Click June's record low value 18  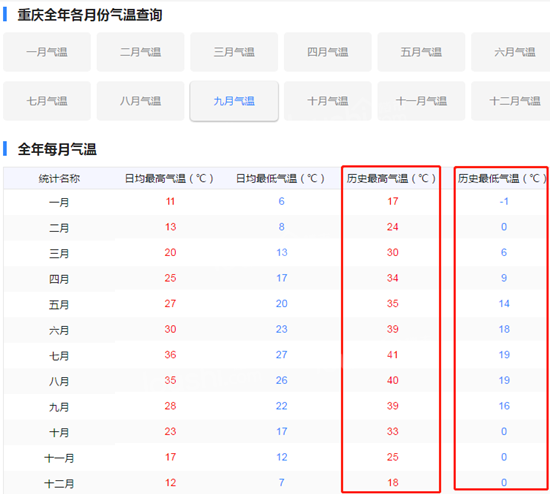(x=504, y=329)
